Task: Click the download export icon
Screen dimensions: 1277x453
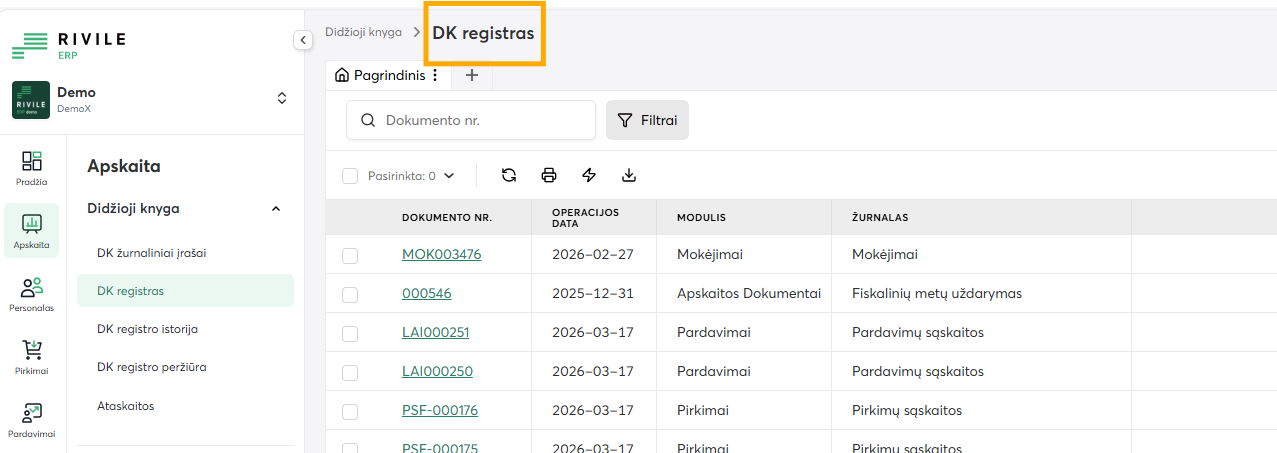Action: (629, 175)
